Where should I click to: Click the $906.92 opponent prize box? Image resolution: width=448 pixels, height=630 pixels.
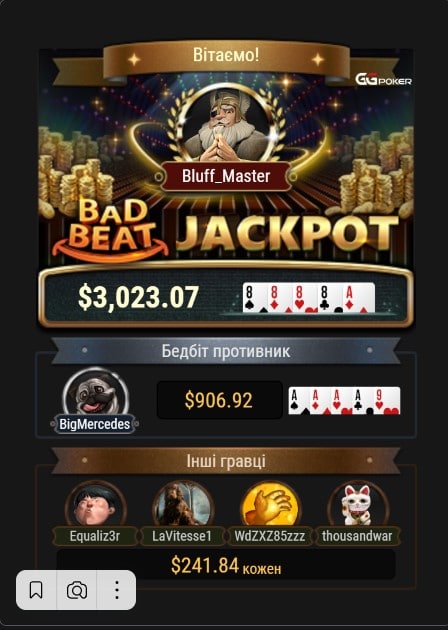[219, 400]
